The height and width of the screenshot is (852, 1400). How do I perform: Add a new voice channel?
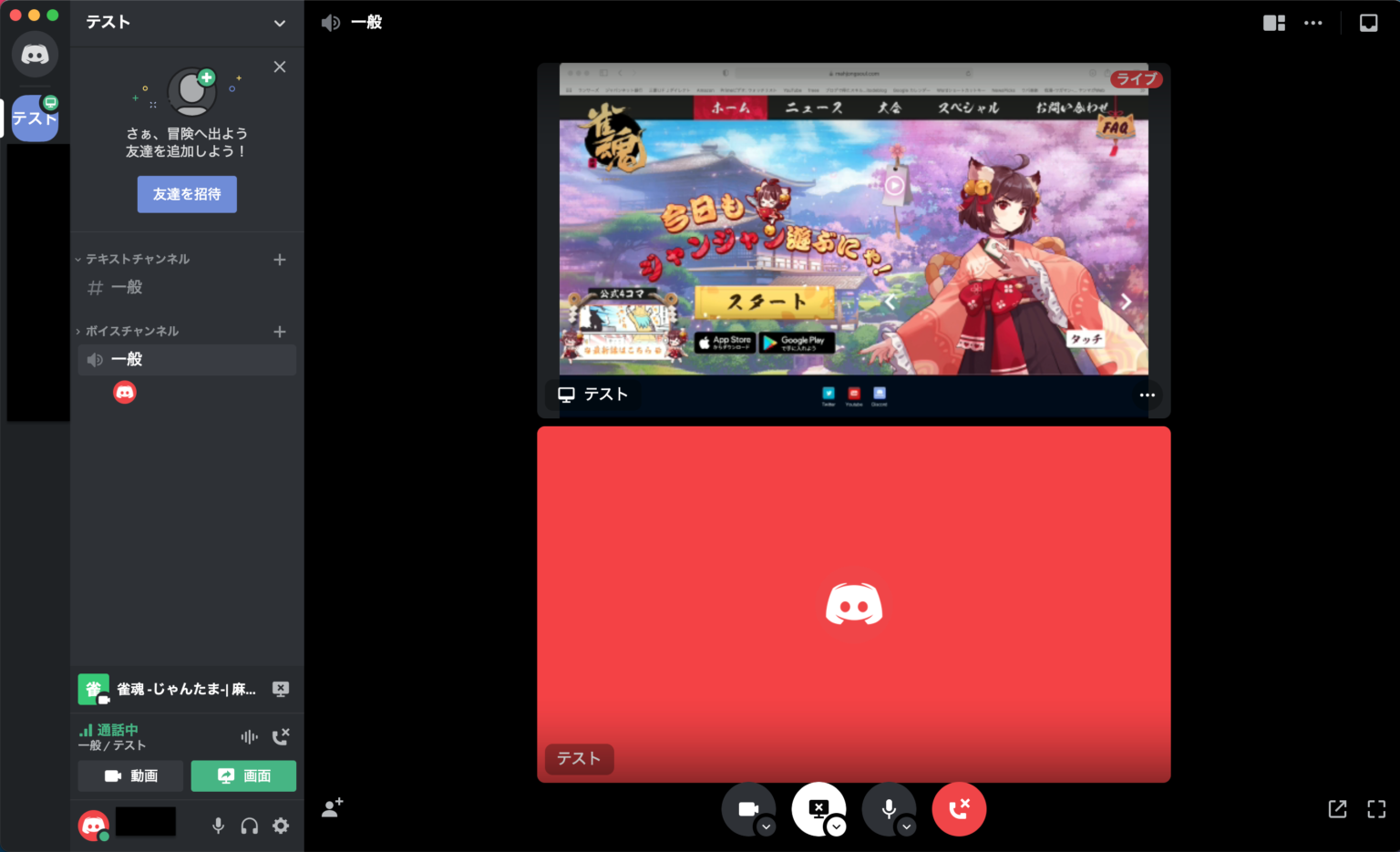[x=280, y=332]
